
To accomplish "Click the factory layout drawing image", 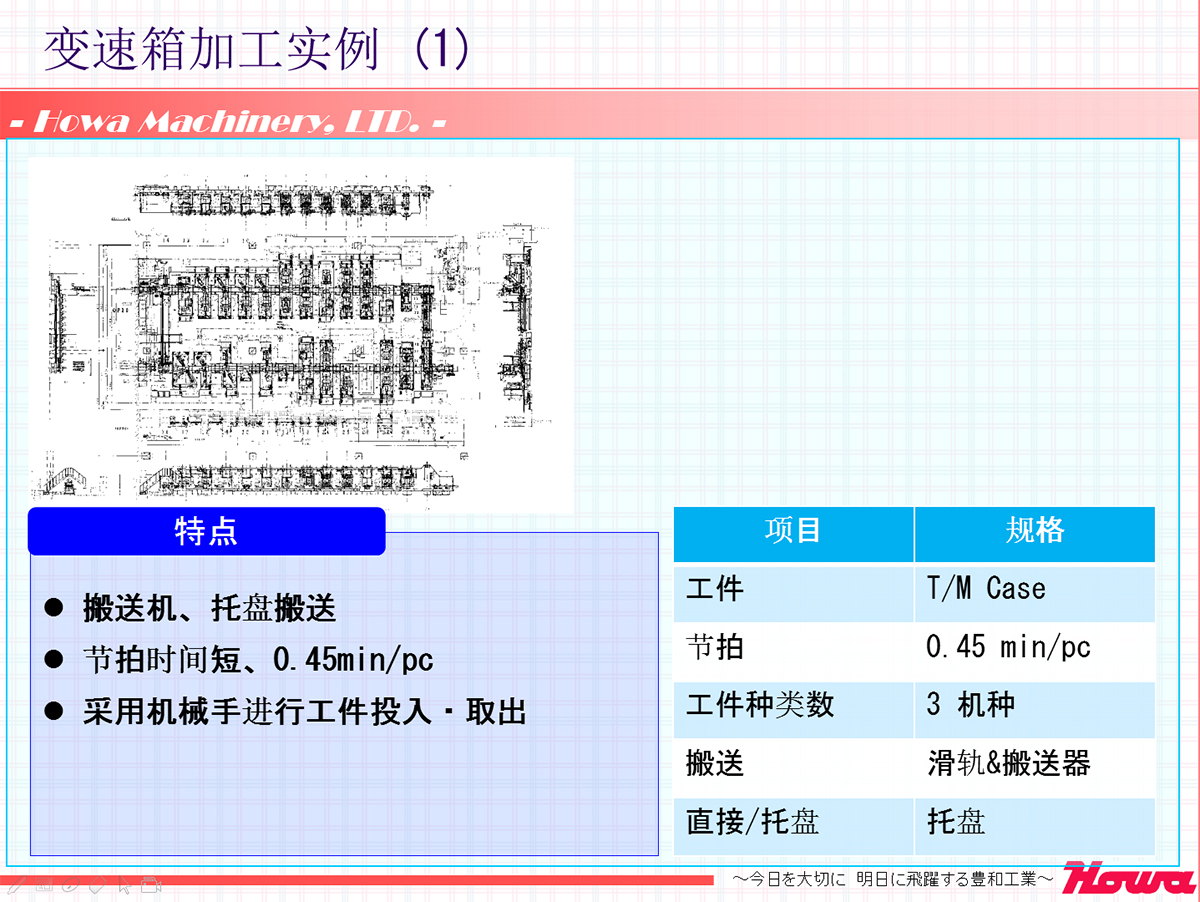I will (300, 335).
